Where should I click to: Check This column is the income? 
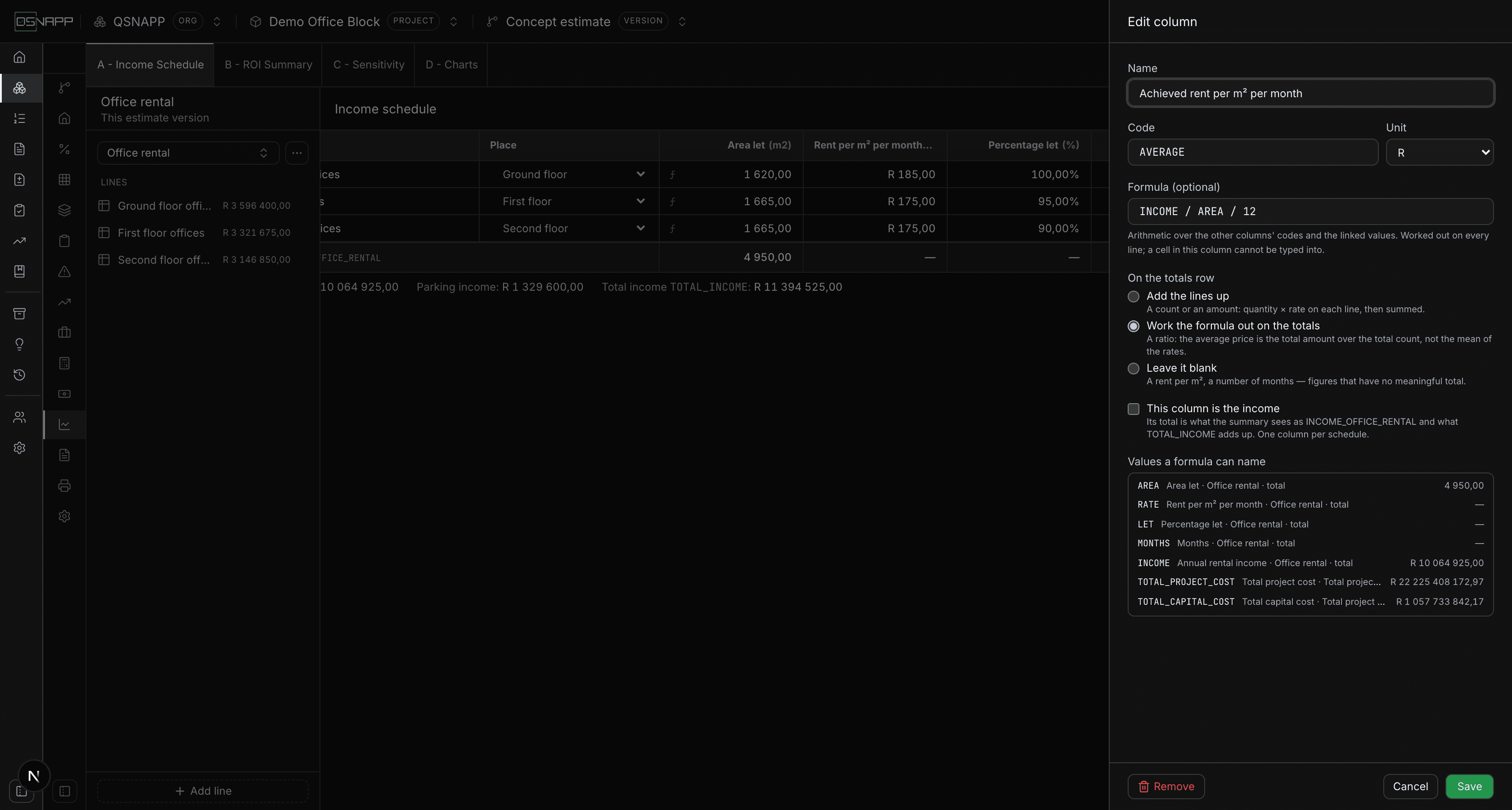(x=1134, y=409)
